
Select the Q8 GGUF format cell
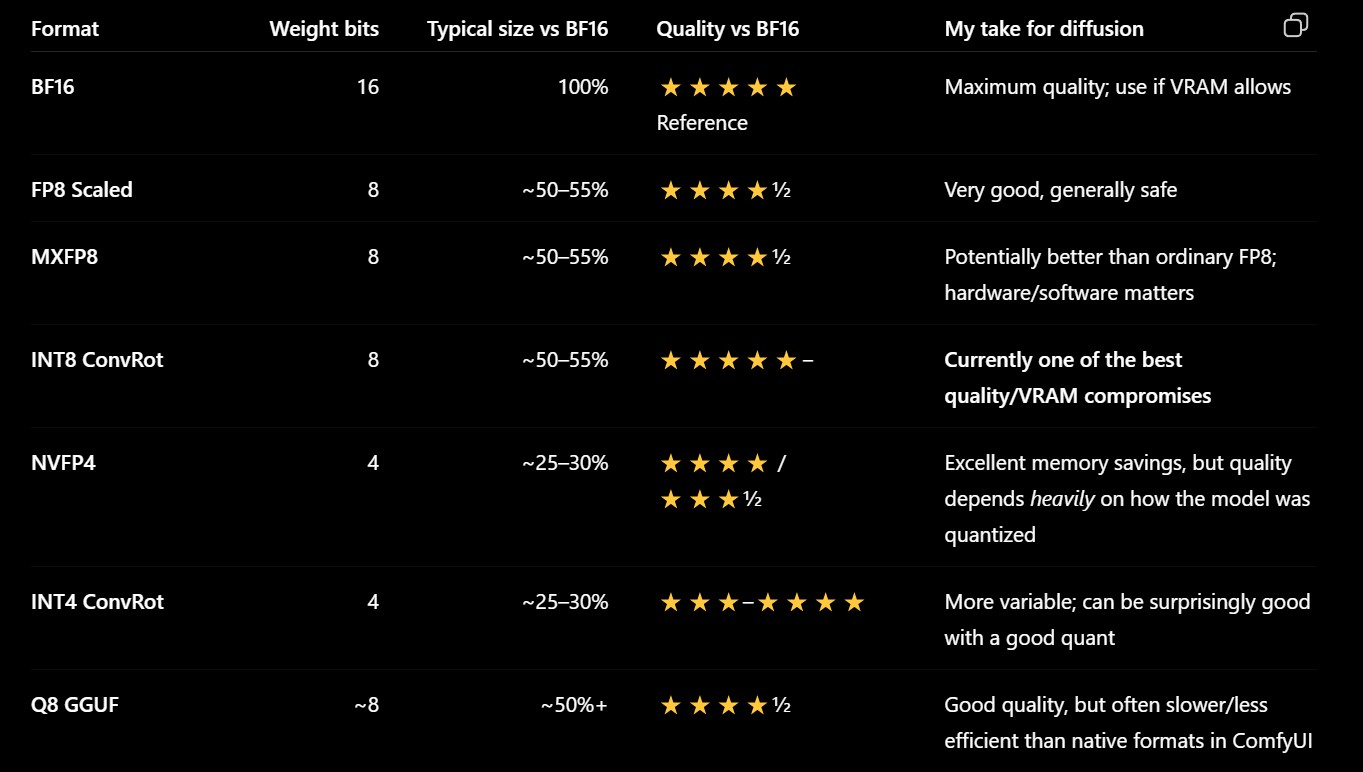pyautogui.click(x=75, y=705)
